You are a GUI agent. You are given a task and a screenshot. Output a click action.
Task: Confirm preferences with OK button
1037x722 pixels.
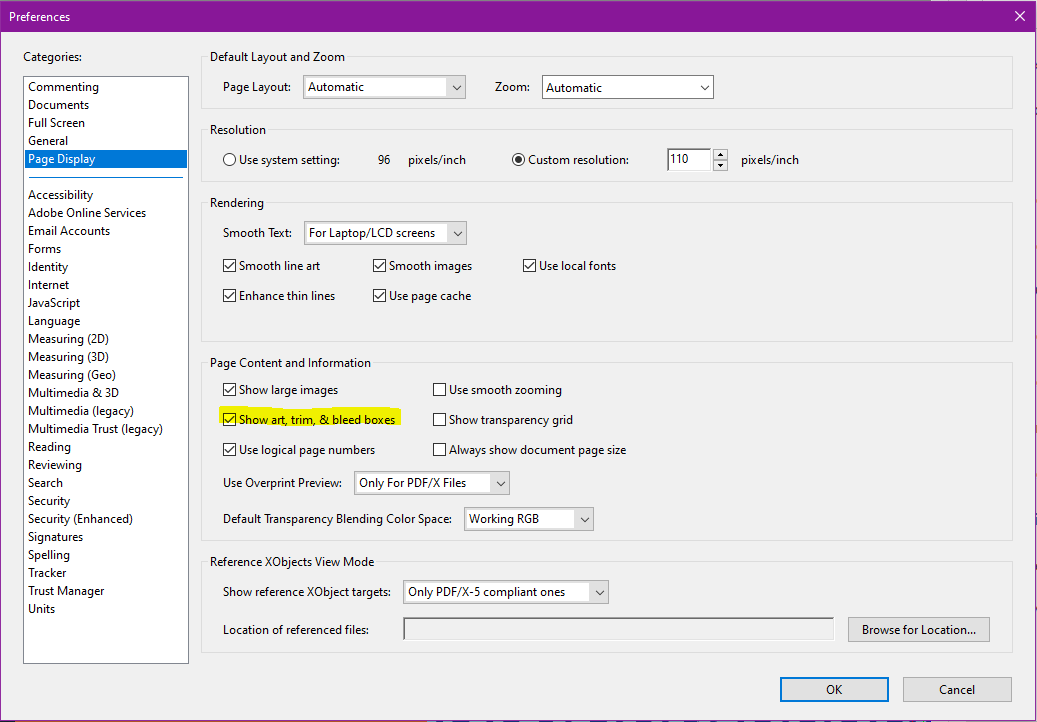pyautogui.click(x=834, y=689)
